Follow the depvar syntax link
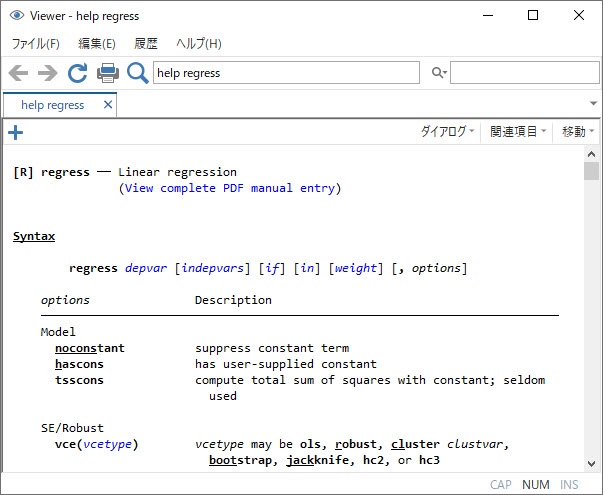 pyautogui.click(x=146, y=268)
